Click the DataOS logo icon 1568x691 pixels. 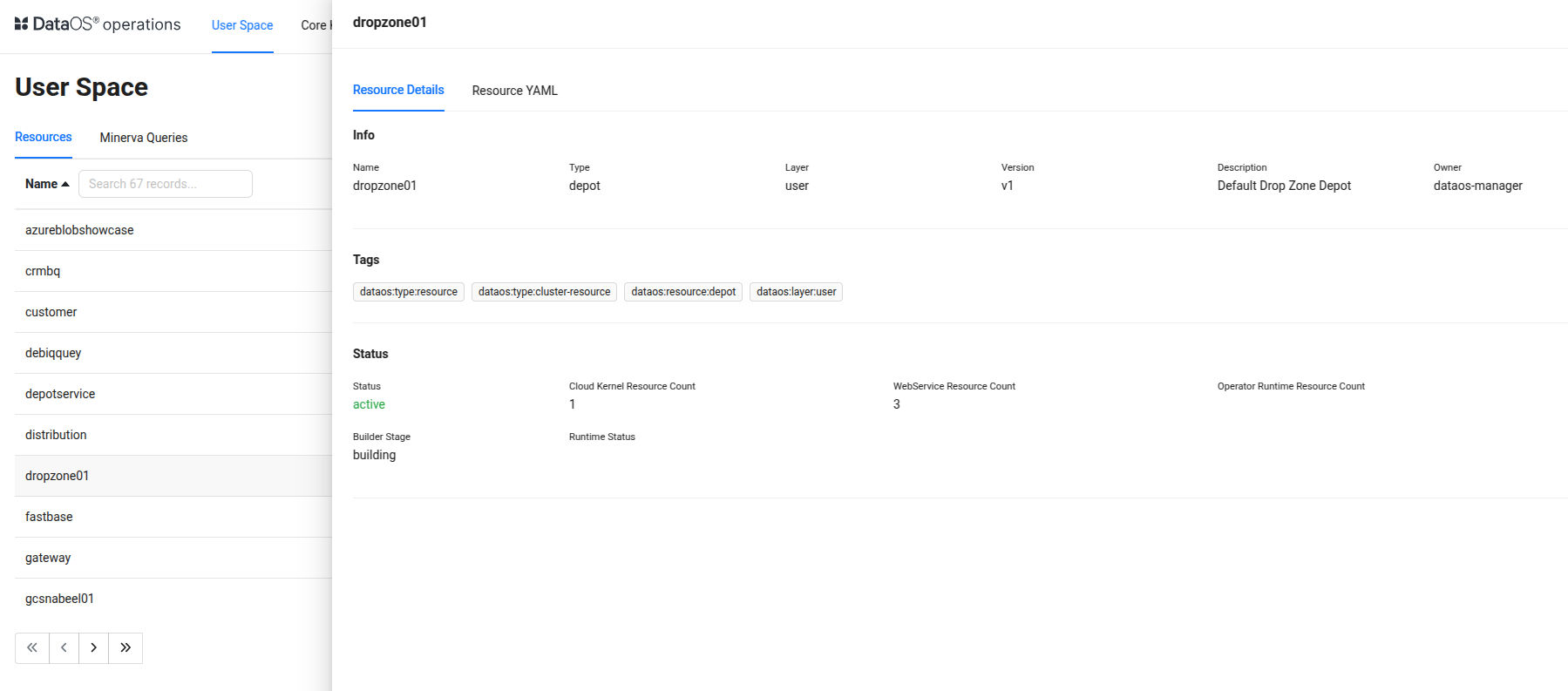click(x=22, y=24)
